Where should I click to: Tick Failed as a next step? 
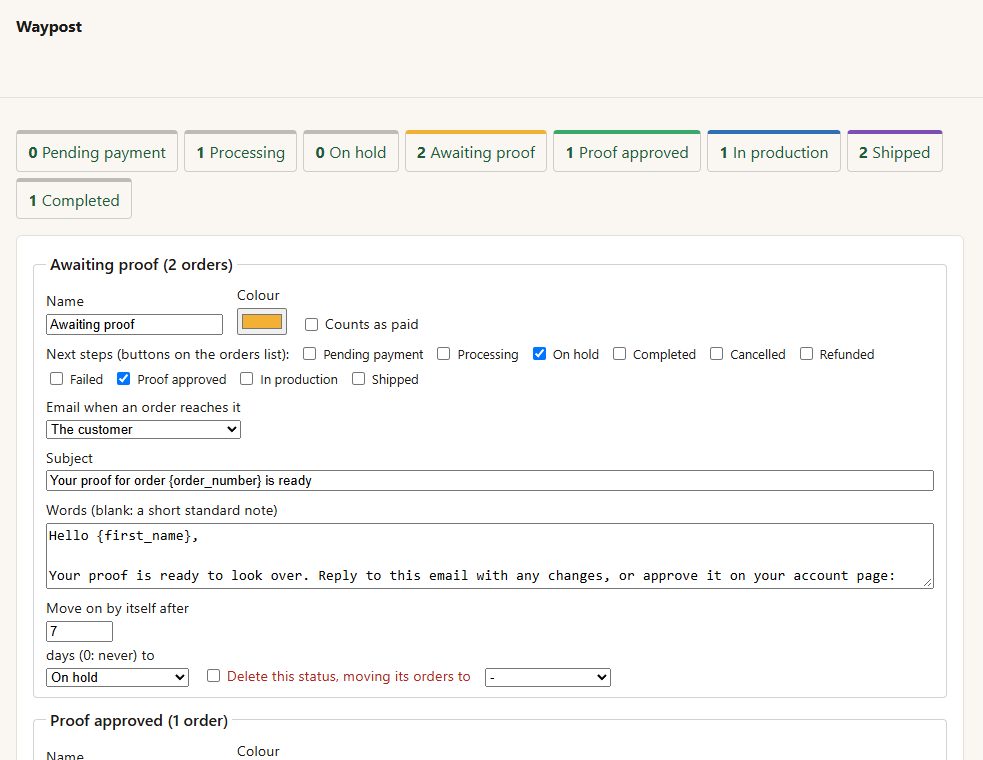(x=56, y=379)
